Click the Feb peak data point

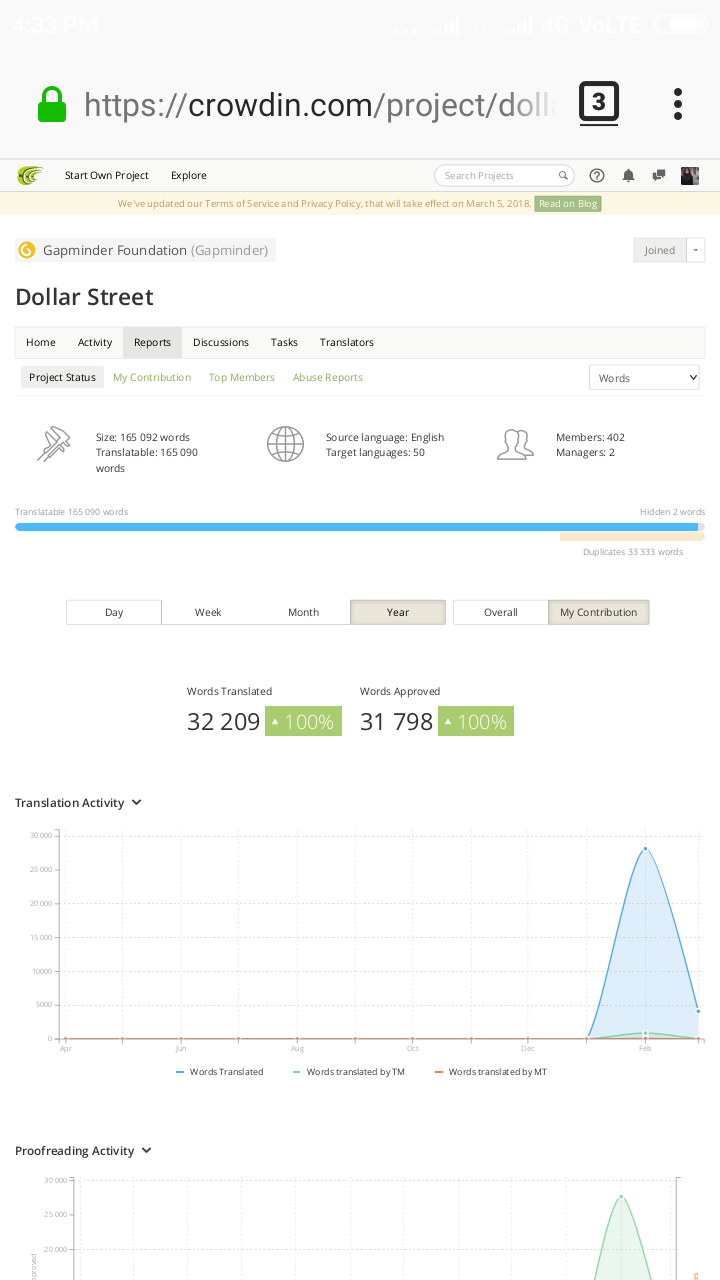645,848
